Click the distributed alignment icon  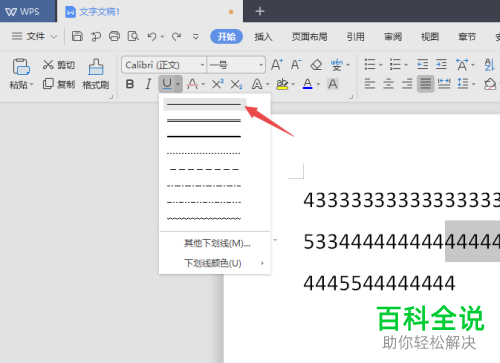click(444, 84)
